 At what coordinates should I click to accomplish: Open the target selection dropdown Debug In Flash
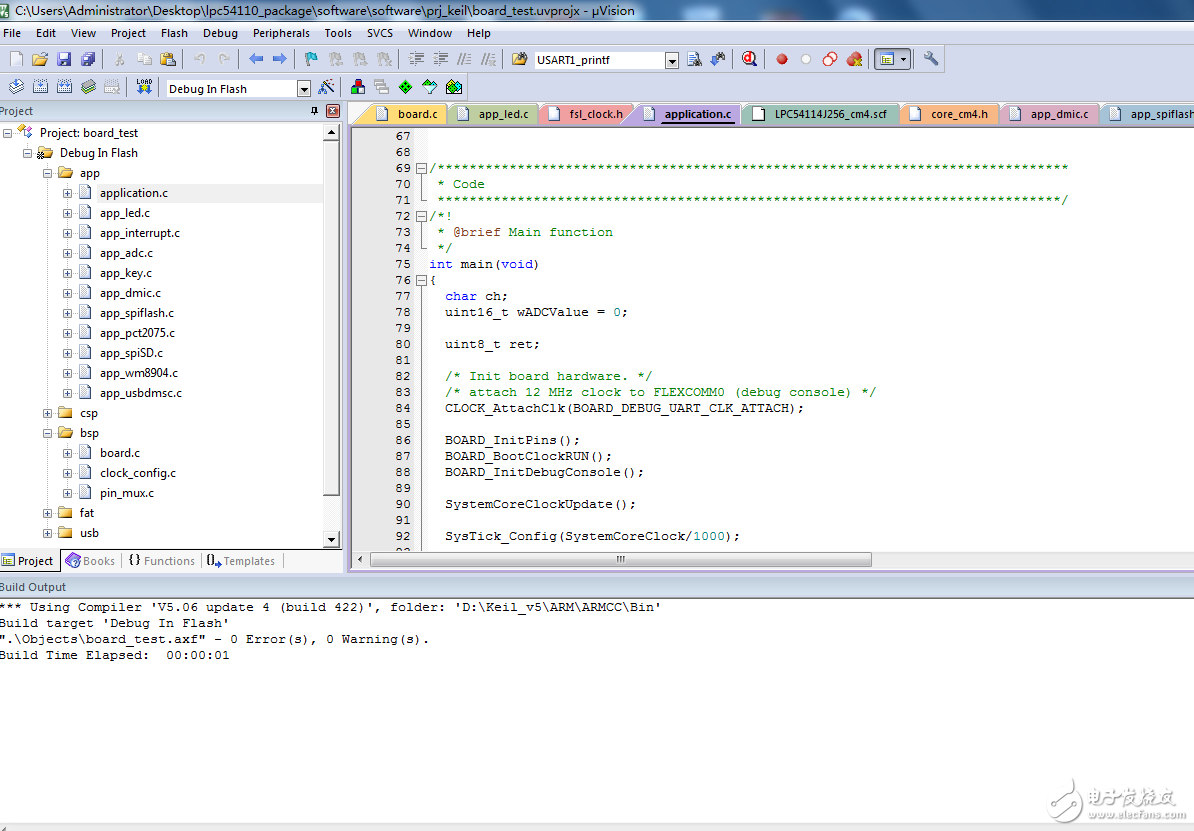(304, 89)
